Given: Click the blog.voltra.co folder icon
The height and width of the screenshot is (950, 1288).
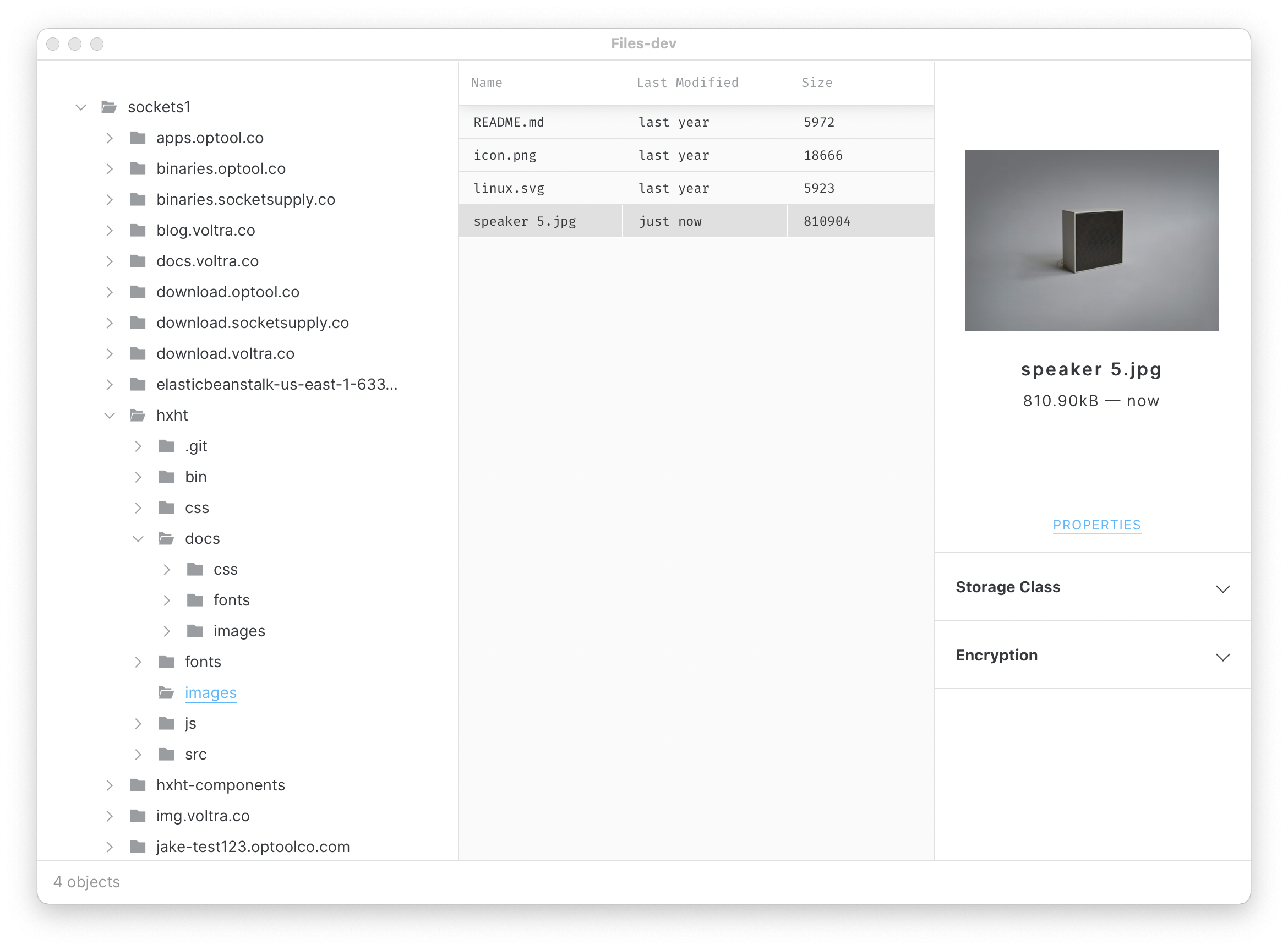Looking at the screenshot, I should click(x=138, y=231).
